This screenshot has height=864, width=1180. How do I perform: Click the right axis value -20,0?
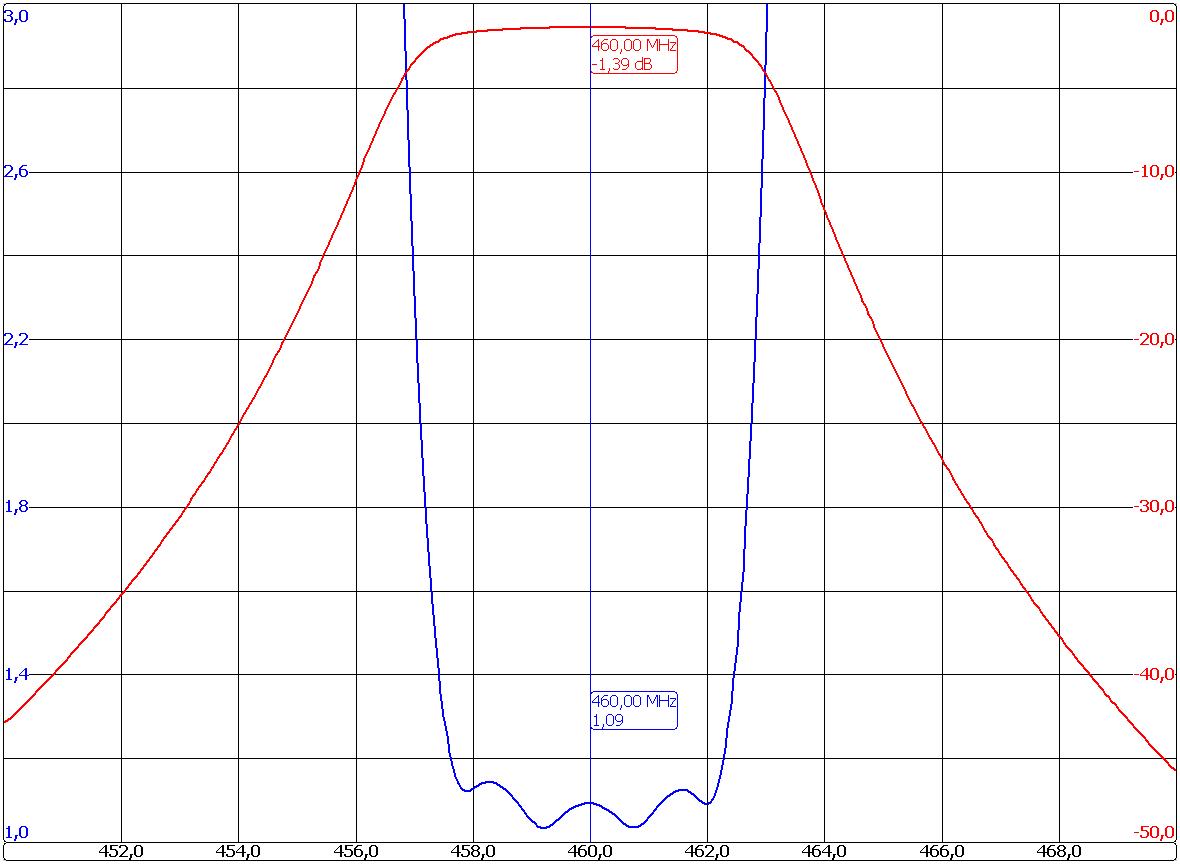click(x=1156, y=338)
